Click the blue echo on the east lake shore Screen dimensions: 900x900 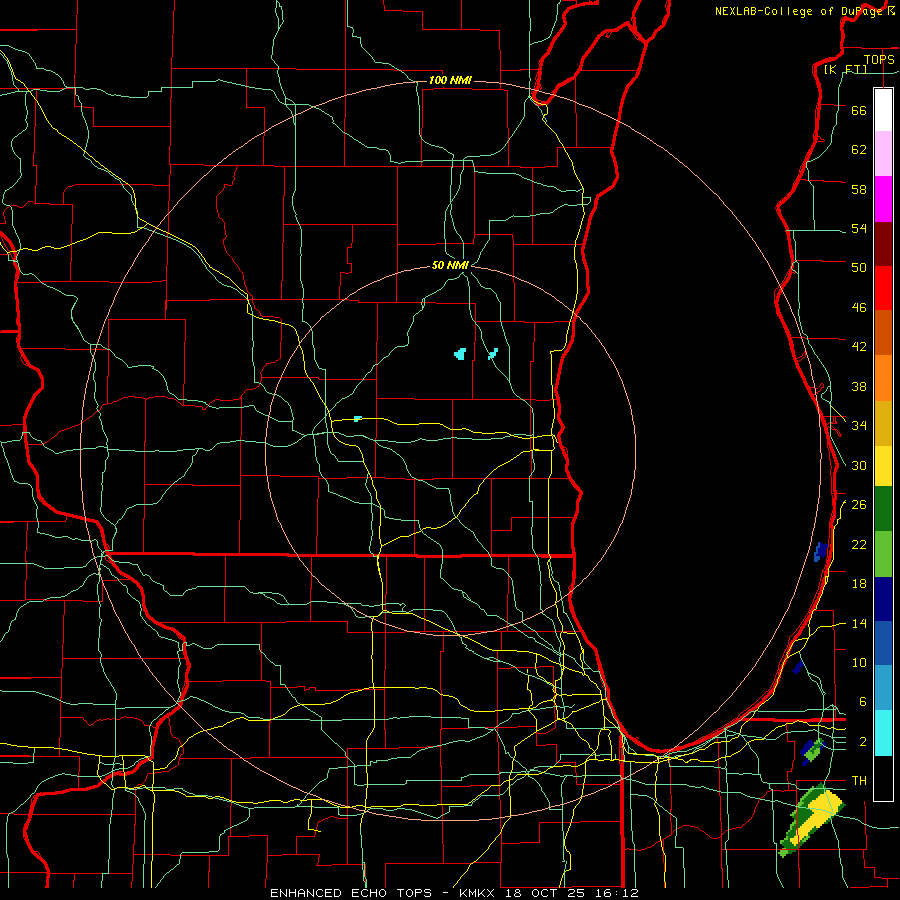click(x=820, y=552)
